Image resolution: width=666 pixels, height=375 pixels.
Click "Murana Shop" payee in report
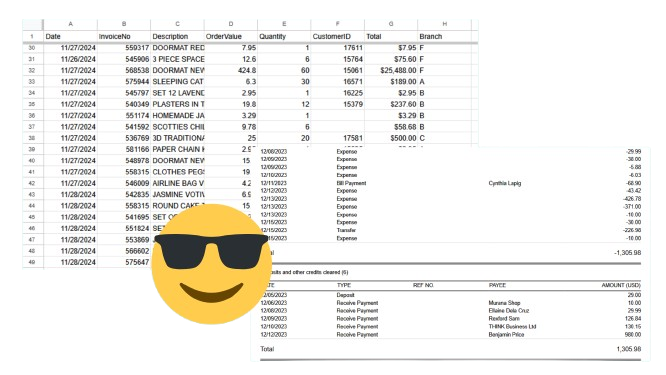coord(504,303)
